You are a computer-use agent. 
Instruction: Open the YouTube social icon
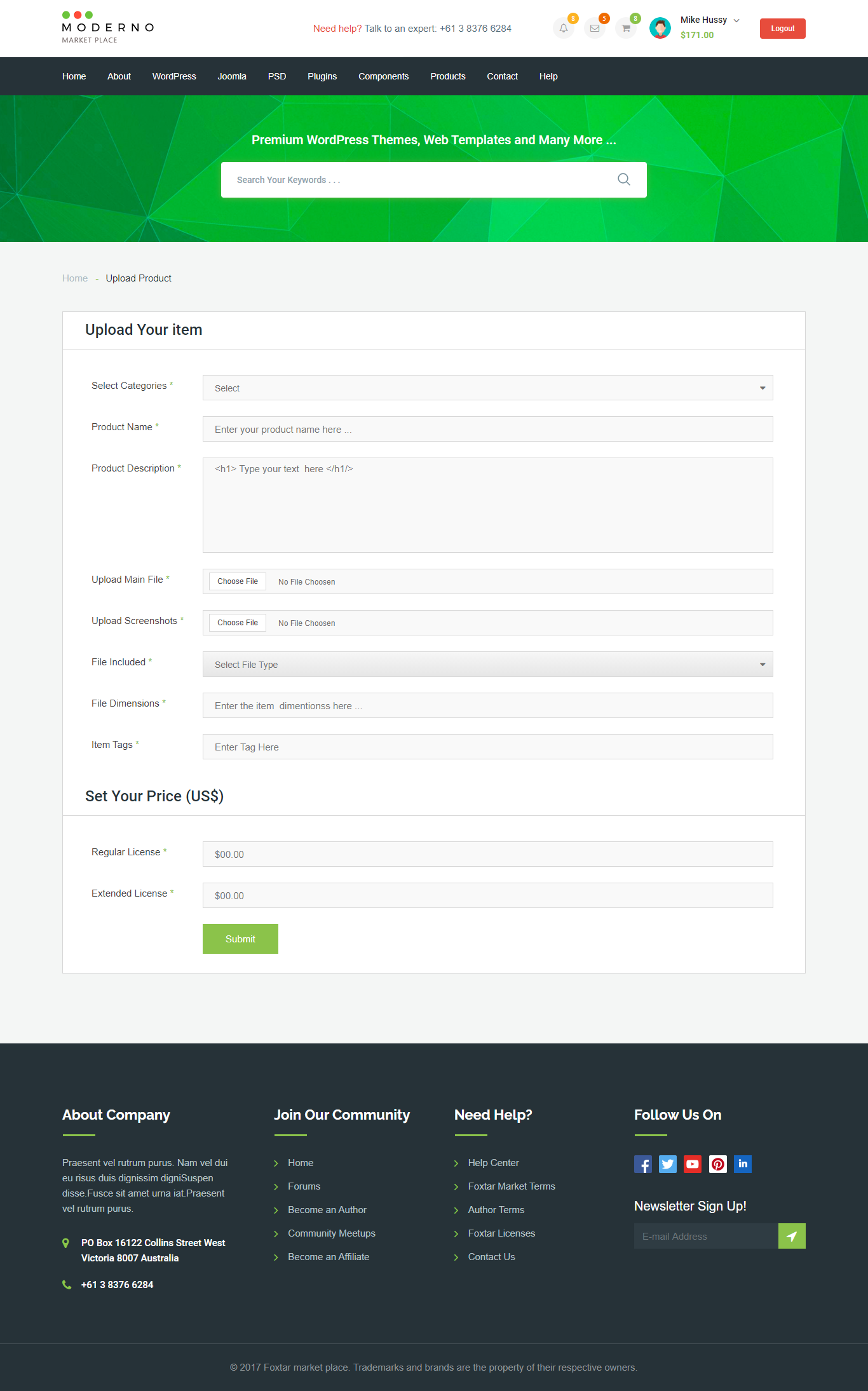(x=693, y=1164)
